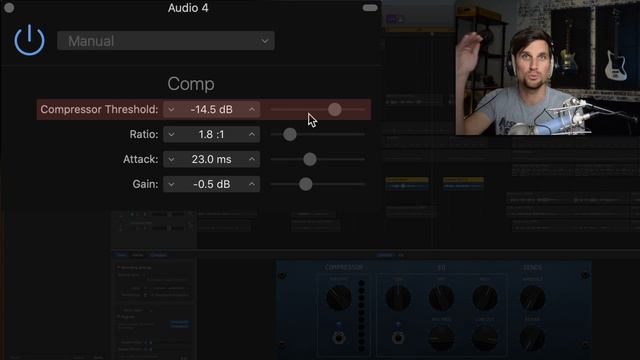Image resolution: width=640 pixels, height=360 pixels.
Task: Click the EQ Low knob in Smart Controls
Action: tap(398, 298)
